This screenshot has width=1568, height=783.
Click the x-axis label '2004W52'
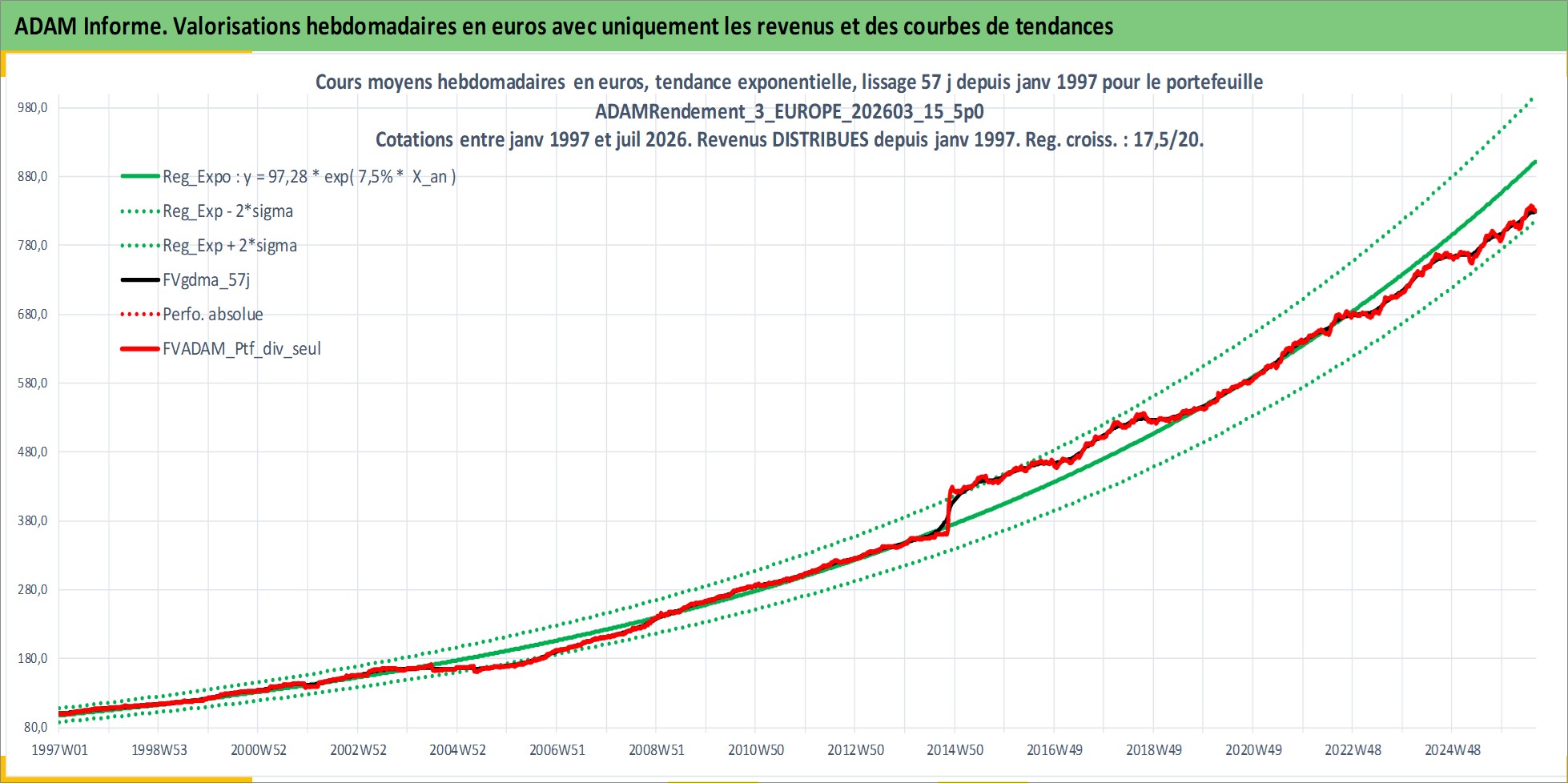pos(457,750)
